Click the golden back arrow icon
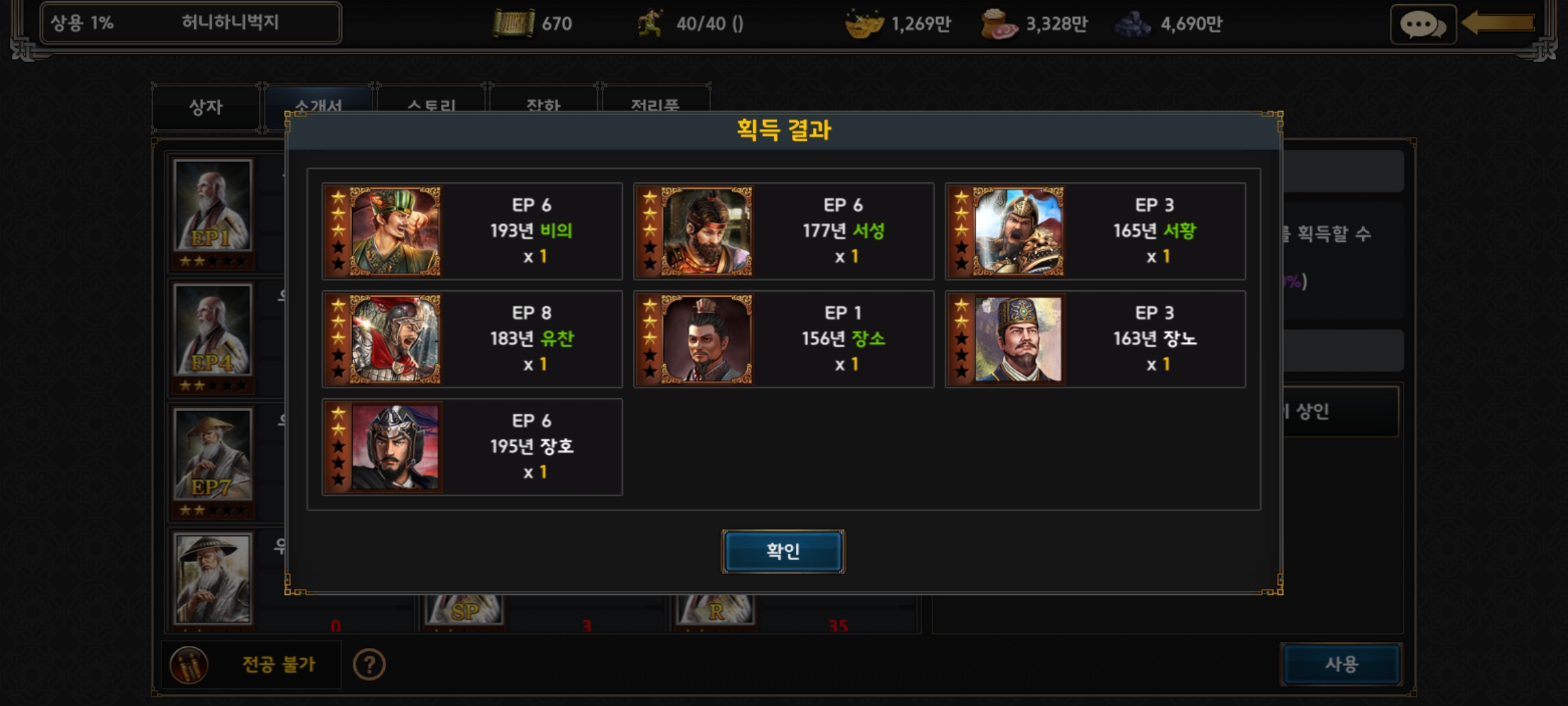Image resolution: width=1568 pixels, height=706 pixels. tap(1498, 24)
